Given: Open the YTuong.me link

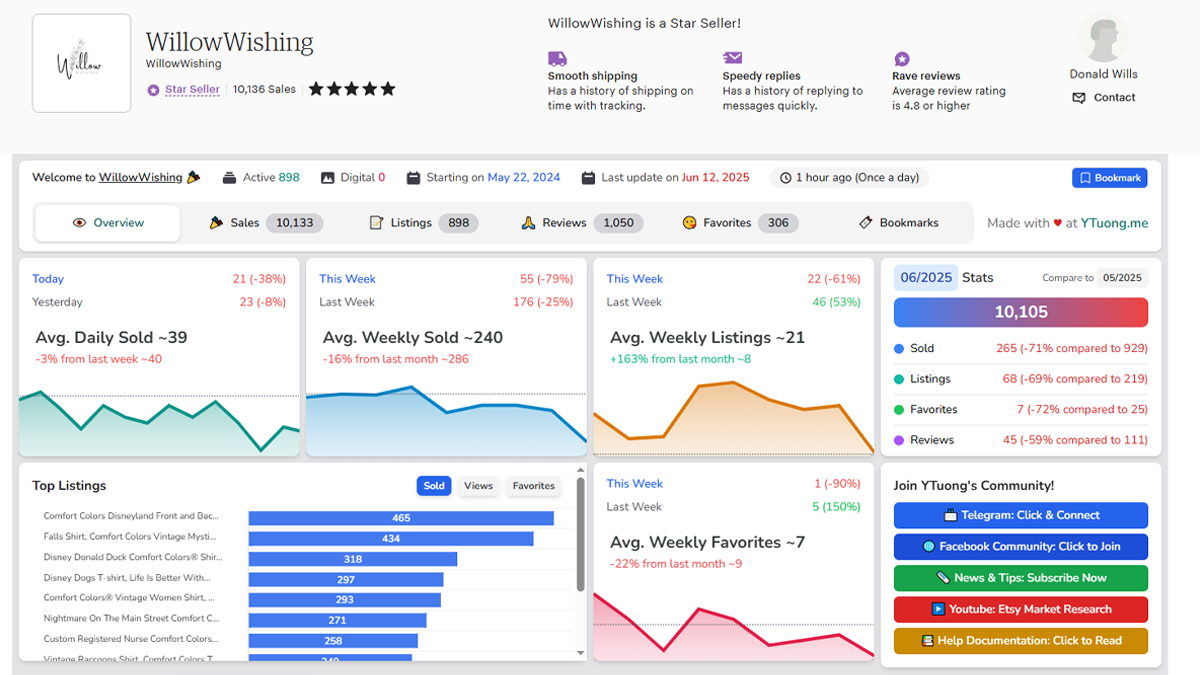Looking at the screenshot, I should coord(1115,223).
